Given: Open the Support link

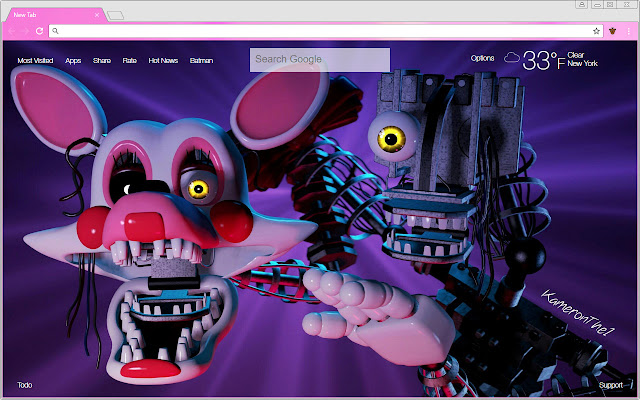Looking at the screenshot, I should pos(611,385).
